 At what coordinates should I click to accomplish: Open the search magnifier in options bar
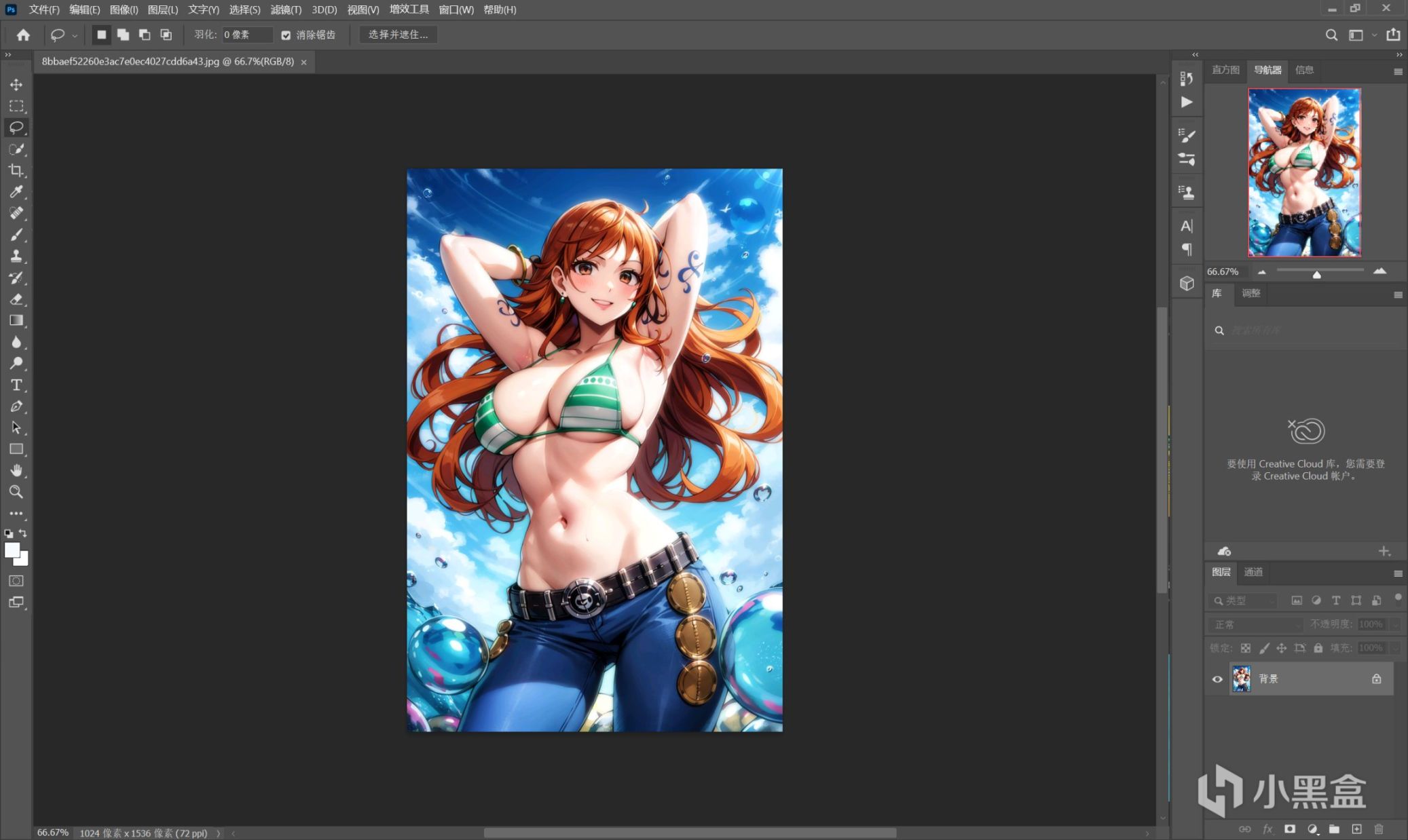1331,35
